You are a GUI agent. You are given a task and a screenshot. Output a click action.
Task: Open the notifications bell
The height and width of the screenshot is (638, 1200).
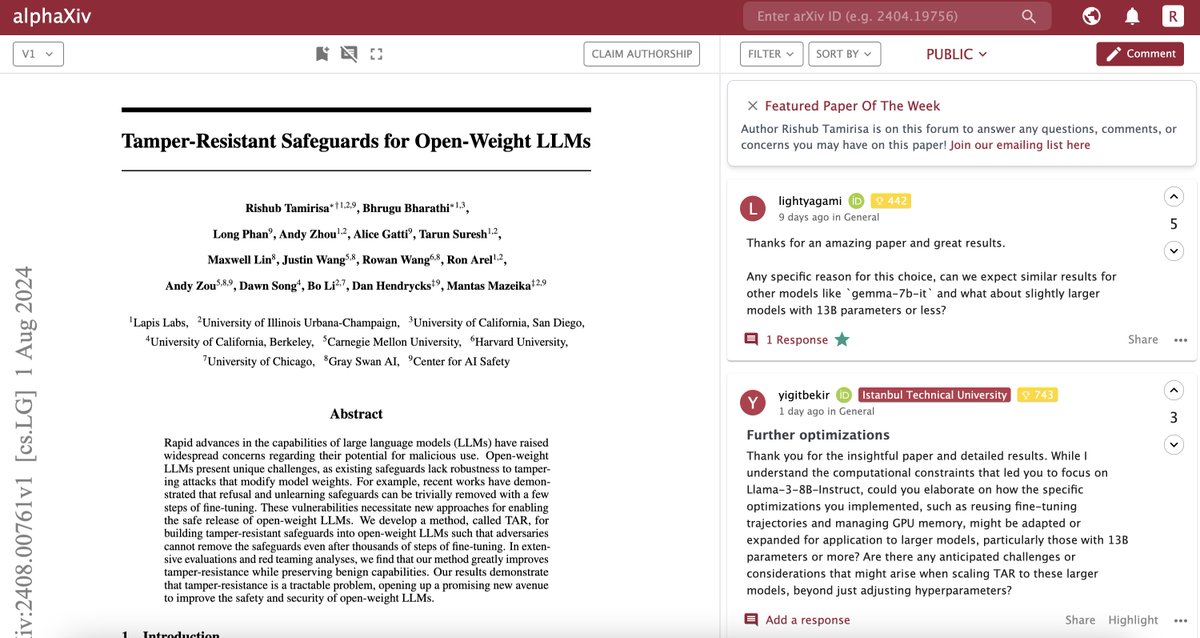(x=1132, y=16)
